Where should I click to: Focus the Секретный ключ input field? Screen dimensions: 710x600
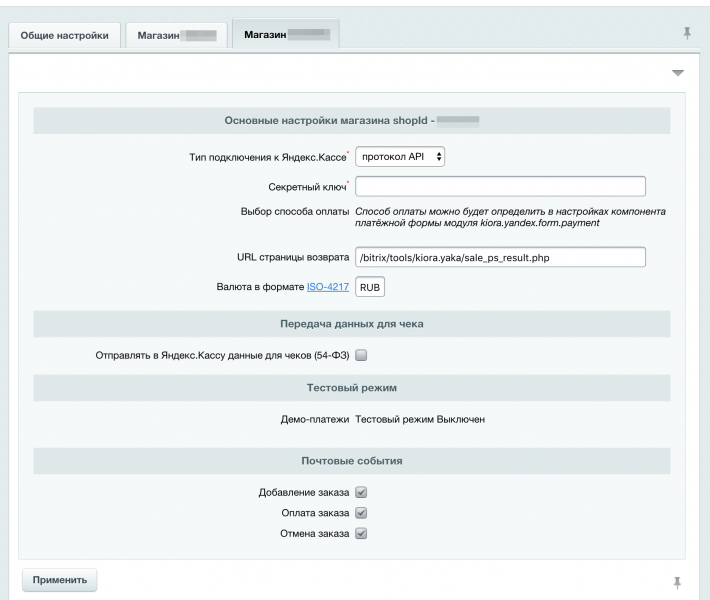[x=500, y=186]
